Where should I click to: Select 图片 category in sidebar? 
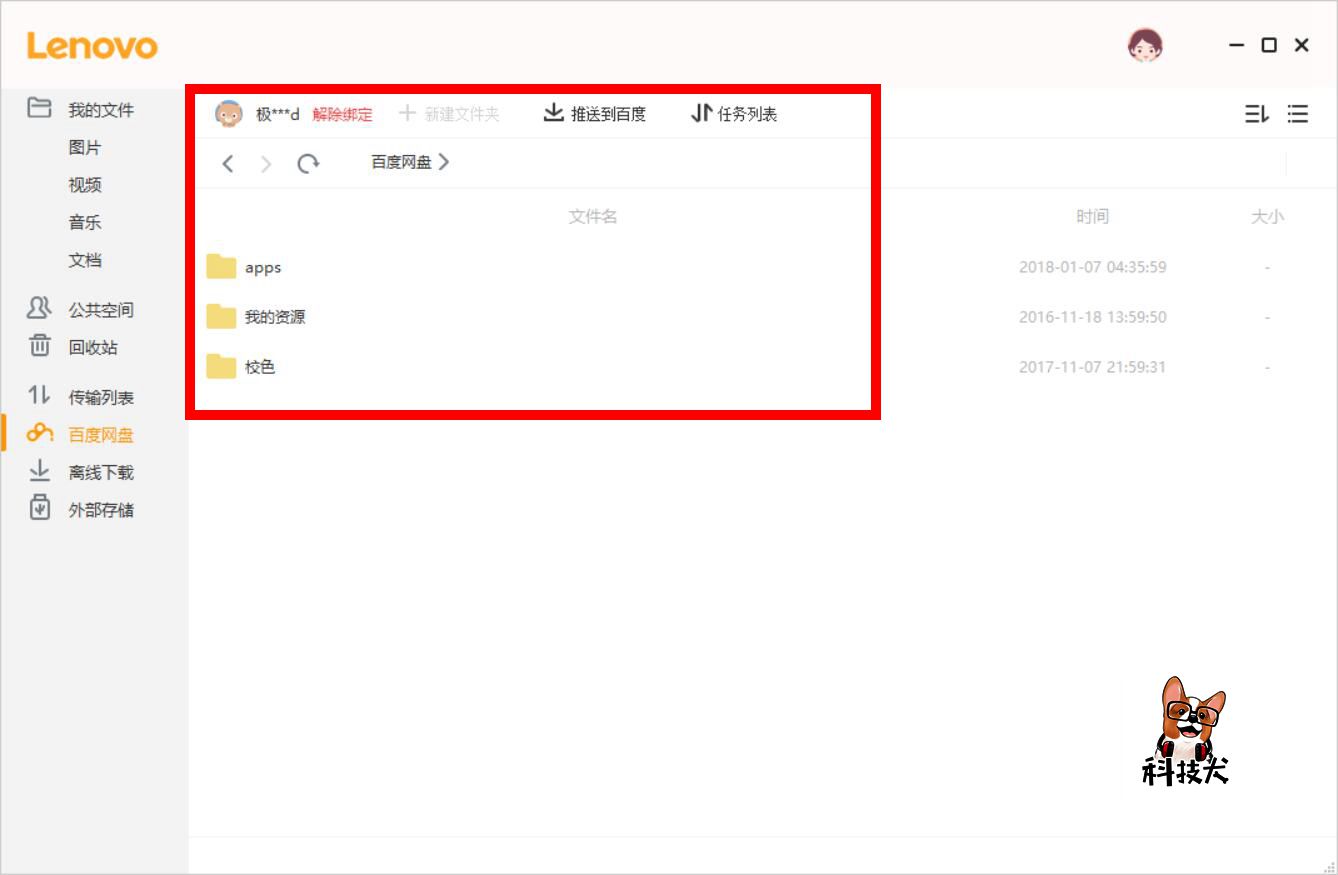coord(85,148)
